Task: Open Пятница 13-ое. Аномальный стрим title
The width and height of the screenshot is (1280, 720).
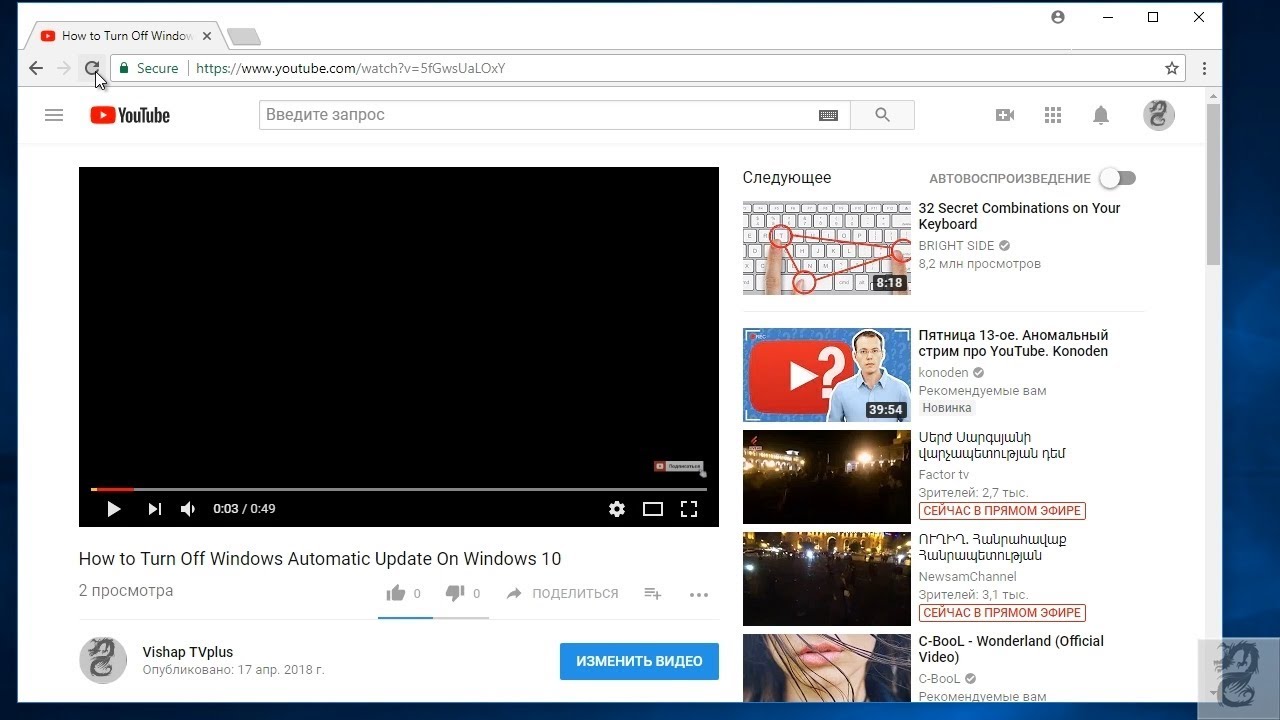Action: click(x=1013, y=343)
